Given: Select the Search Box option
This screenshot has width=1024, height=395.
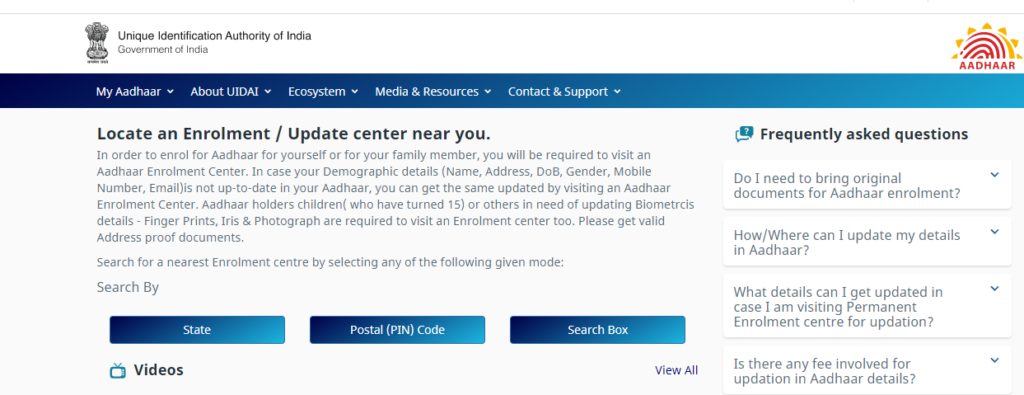Looking at the screenshot, I should 598,330.
